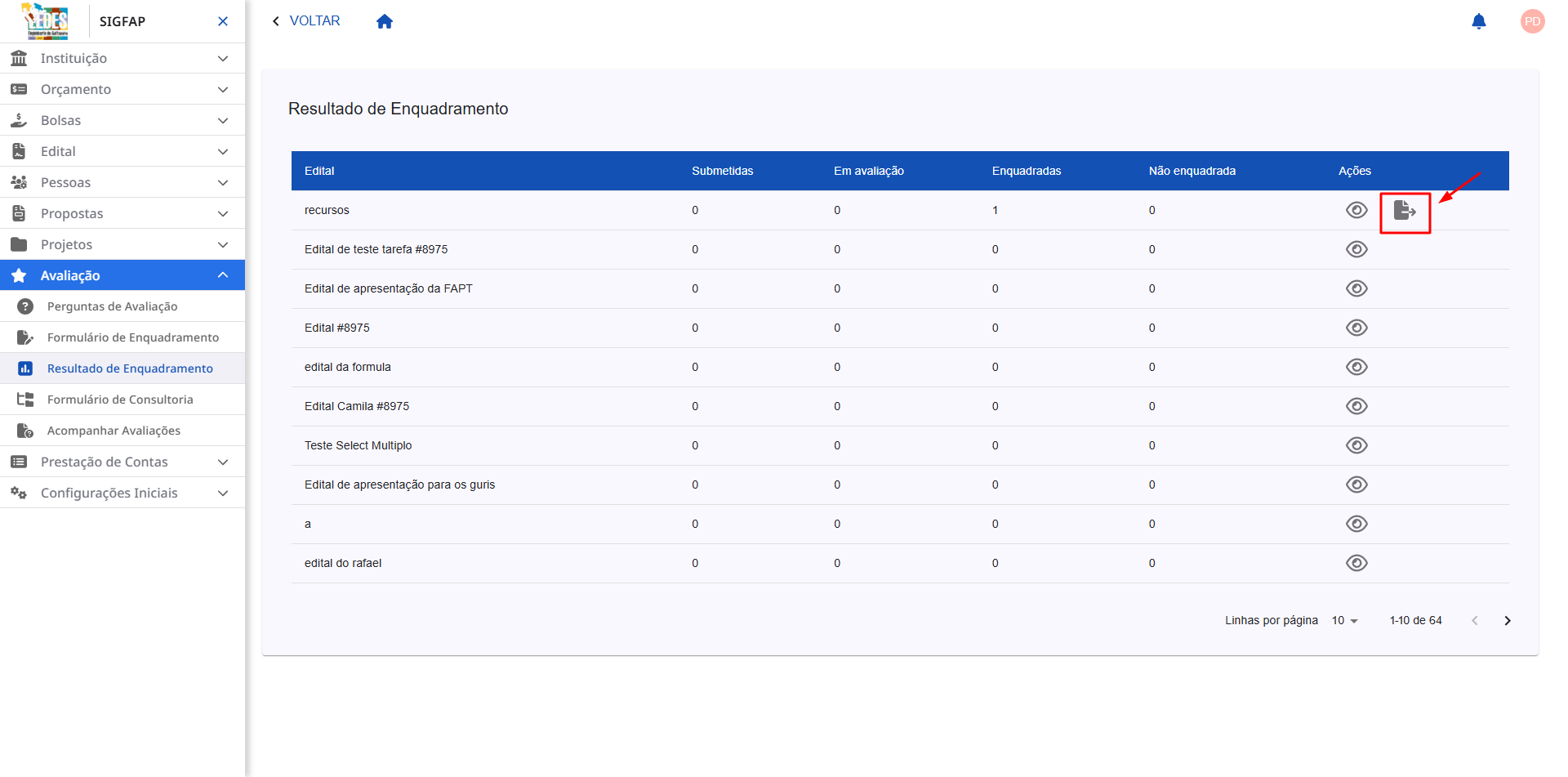The image size is (1568, 777).
Task: Open Perguntas de Avaliação
Action: [x=112, y=307]
